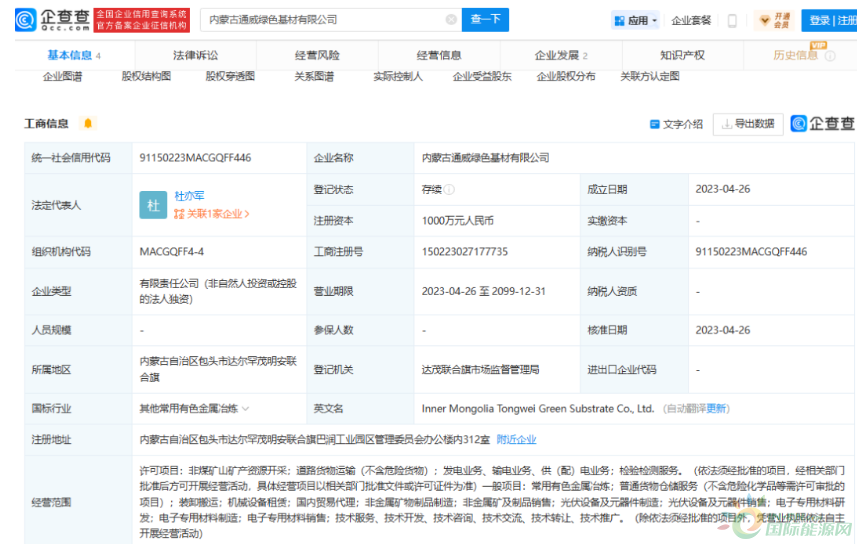Click the info icon beside 历史信息
The height and width of the screenshot is (544, 857).
coord(830,56)
